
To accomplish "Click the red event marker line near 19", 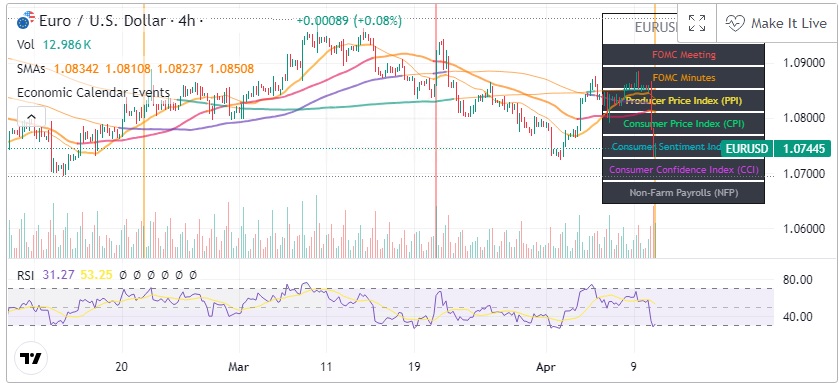I will point(436,131).
